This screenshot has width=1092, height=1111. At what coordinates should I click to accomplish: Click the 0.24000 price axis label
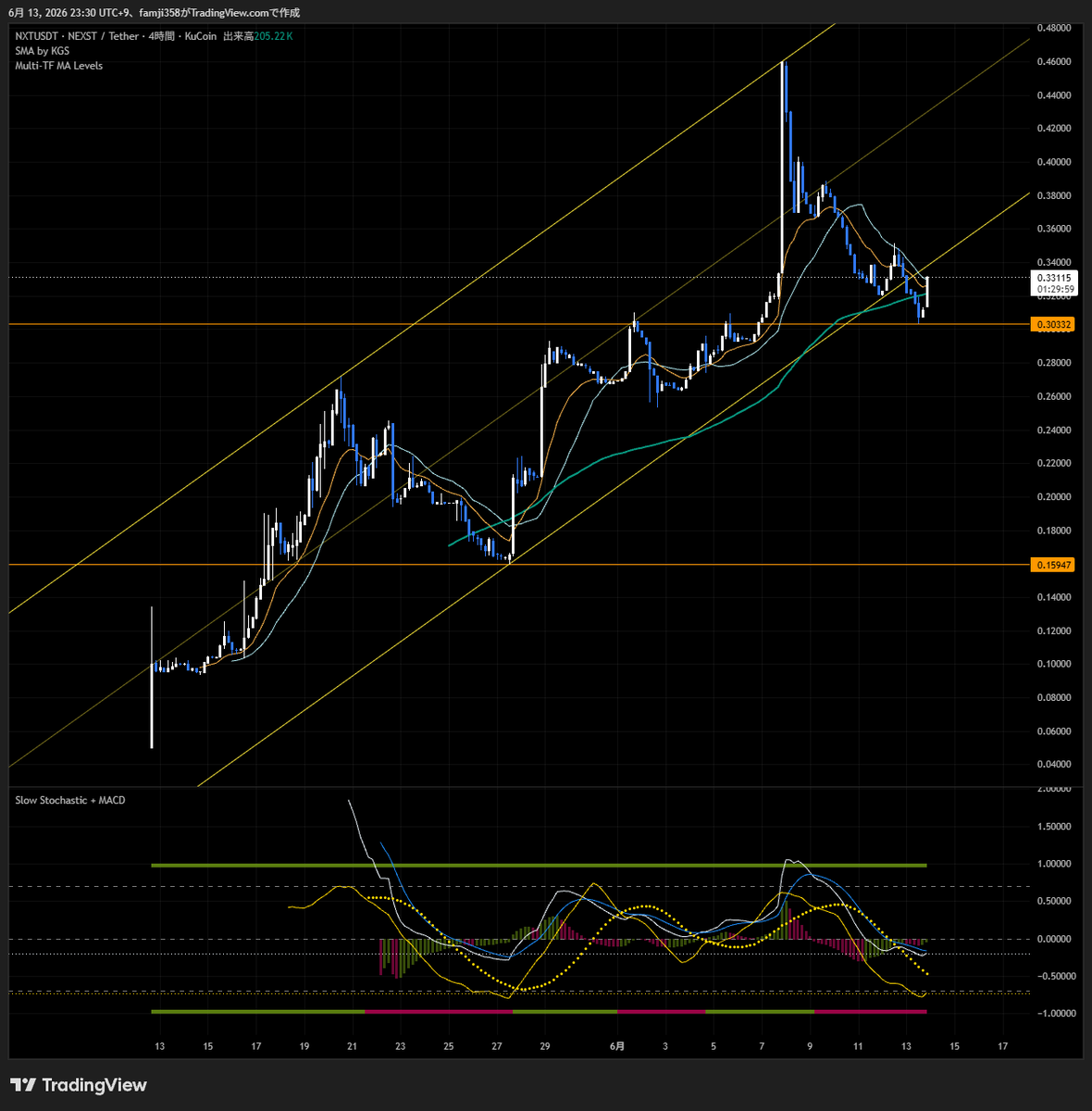[1054, 430]
